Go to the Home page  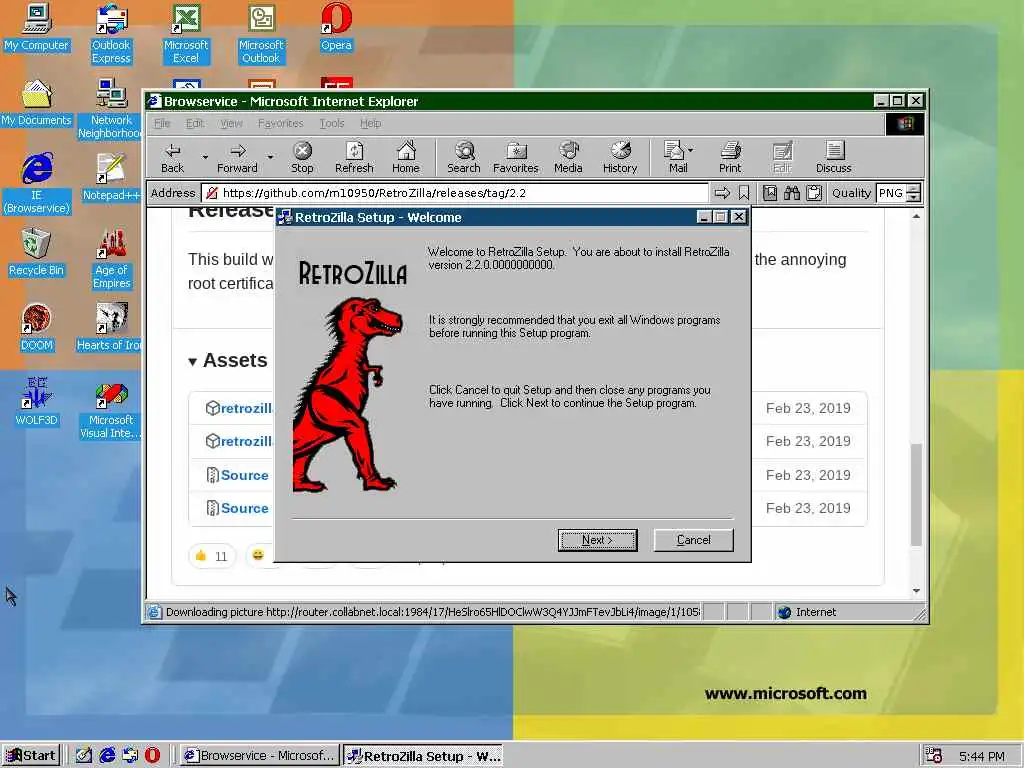click(406, 158)
